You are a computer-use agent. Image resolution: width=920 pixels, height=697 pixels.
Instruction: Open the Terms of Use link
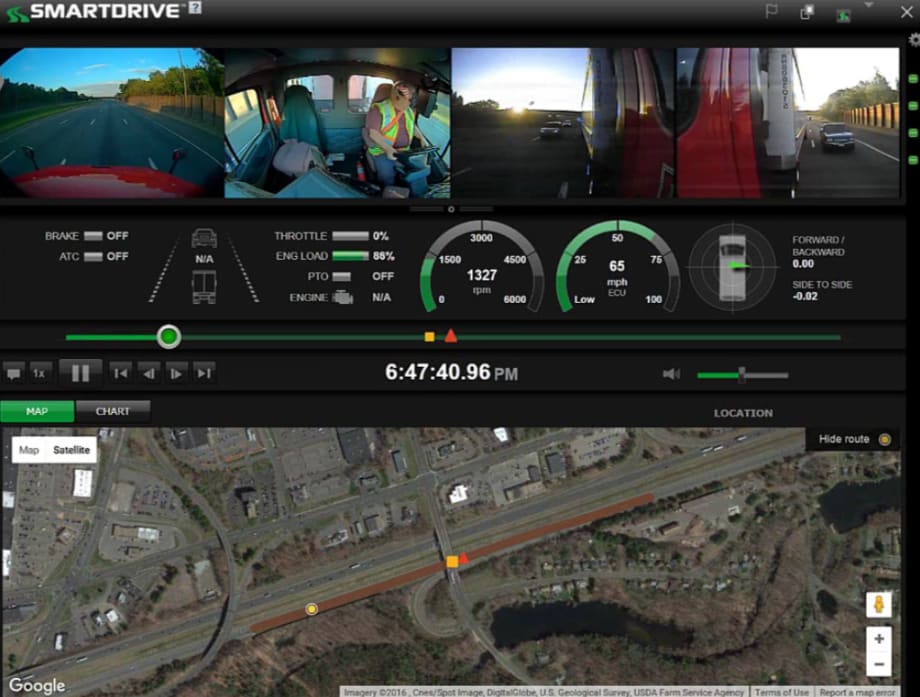coord(781,691)
